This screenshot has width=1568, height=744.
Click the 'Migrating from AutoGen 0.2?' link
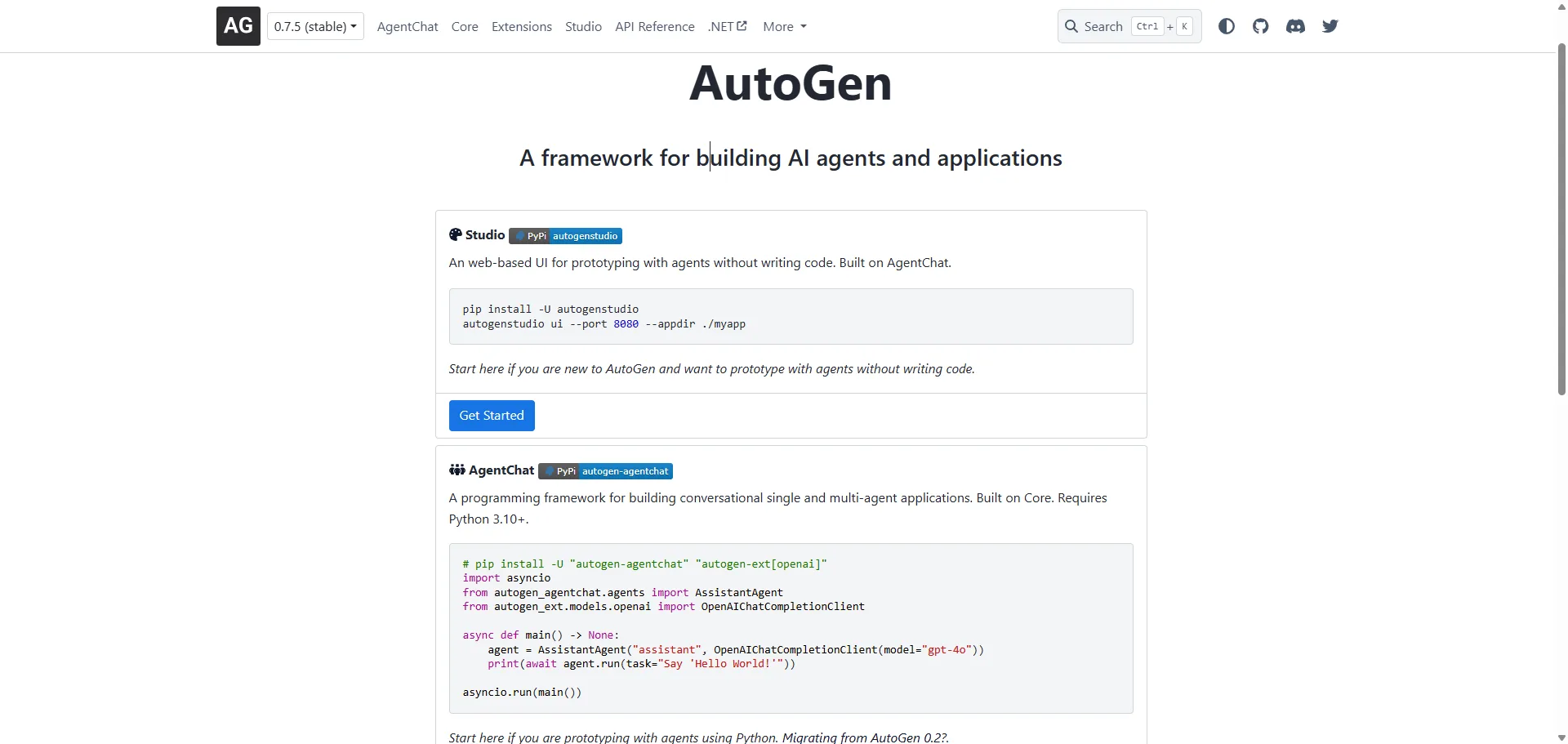tap(866, 737)
